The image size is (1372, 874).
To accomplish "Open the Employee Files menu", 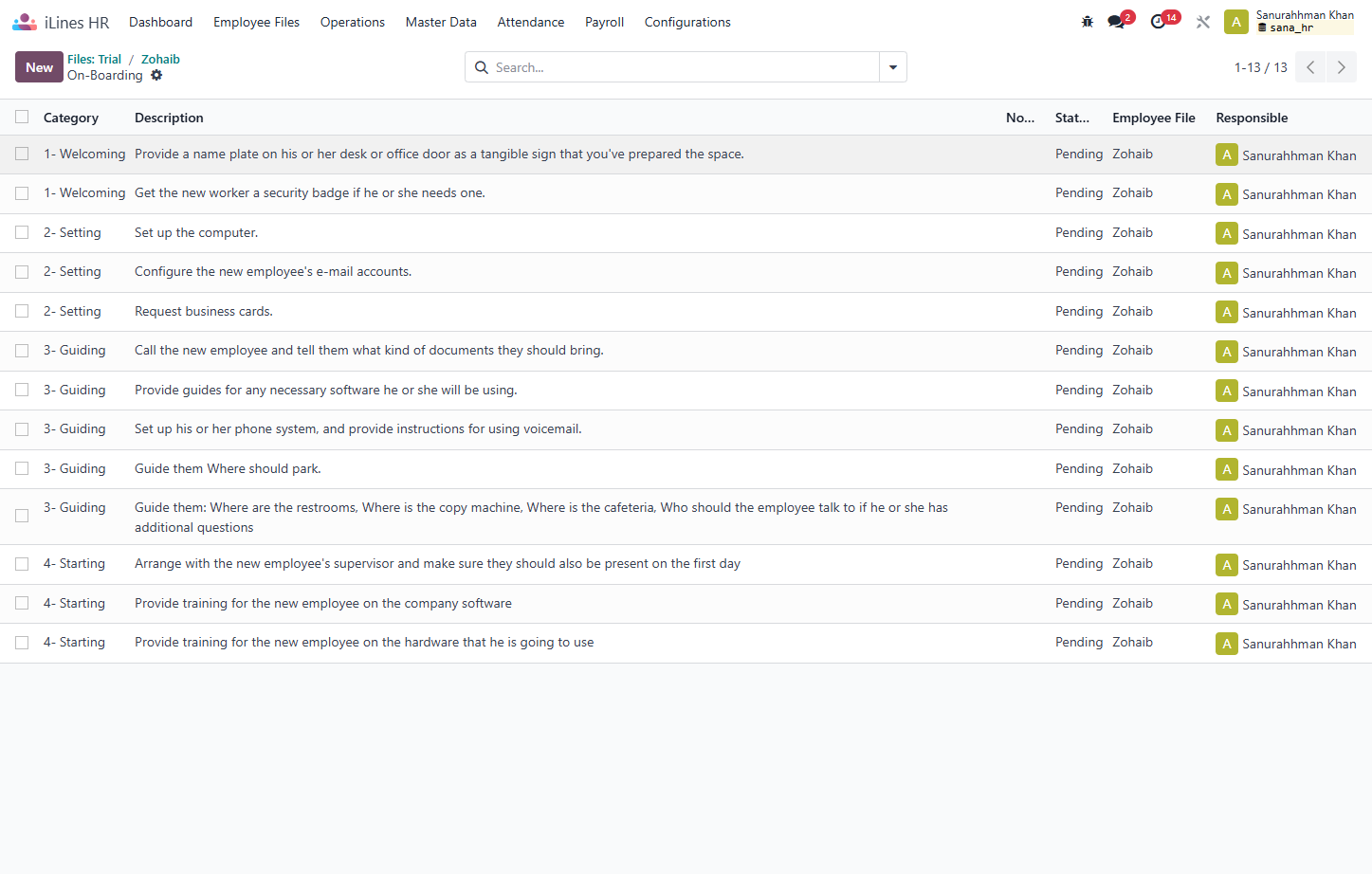I will tap(256, 22).
